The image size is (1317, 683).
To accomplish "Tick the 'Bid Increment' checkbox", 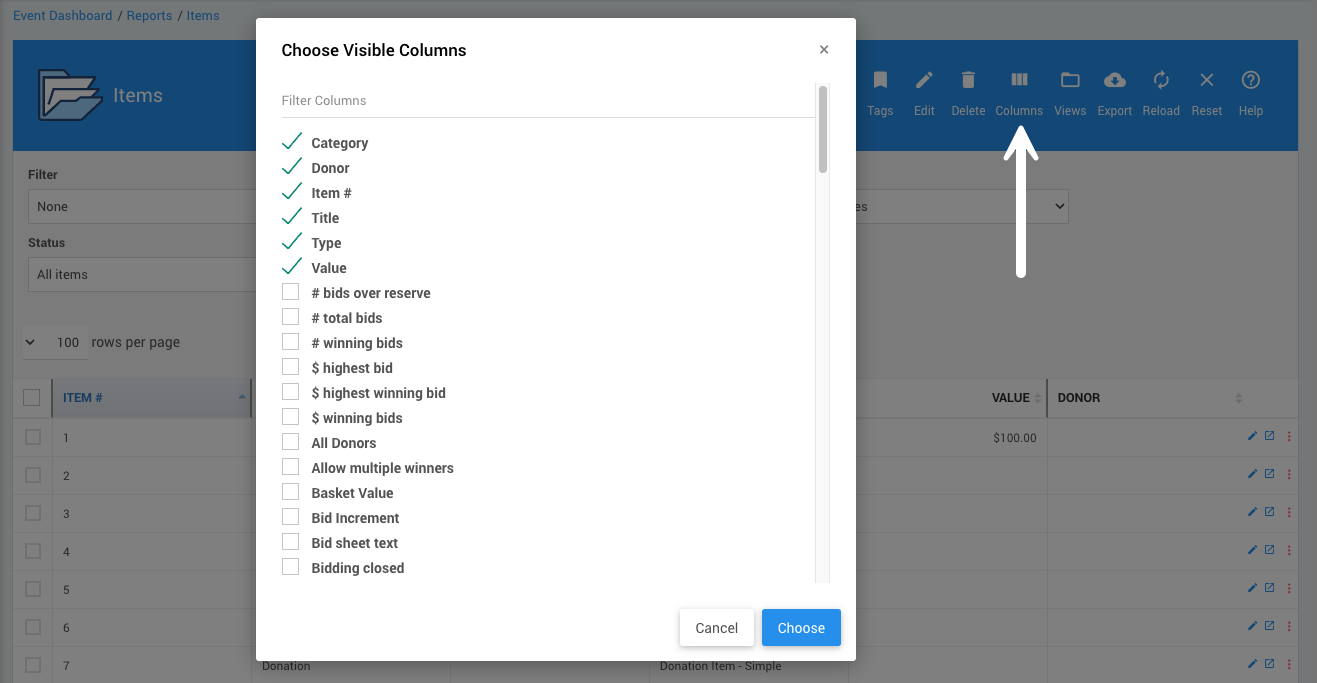I will [x=291, y=517].
